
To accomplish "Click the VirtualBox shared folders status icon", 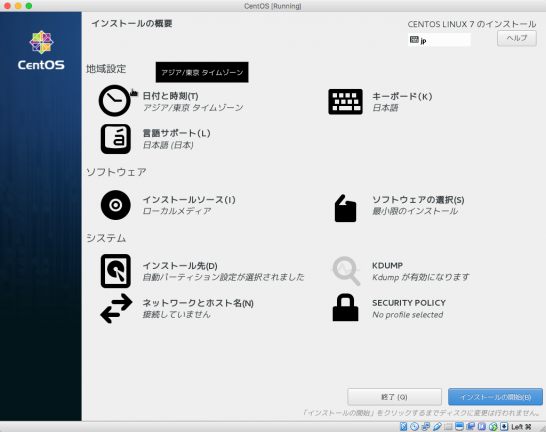I will point(448,426).
